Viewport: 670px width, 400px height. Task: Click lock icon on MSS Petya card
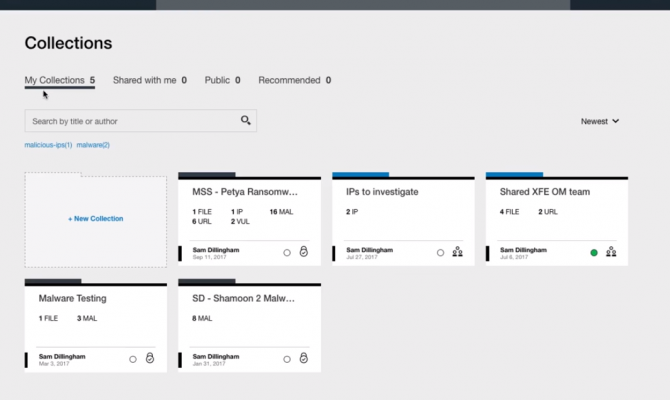(x=304, y=252)
